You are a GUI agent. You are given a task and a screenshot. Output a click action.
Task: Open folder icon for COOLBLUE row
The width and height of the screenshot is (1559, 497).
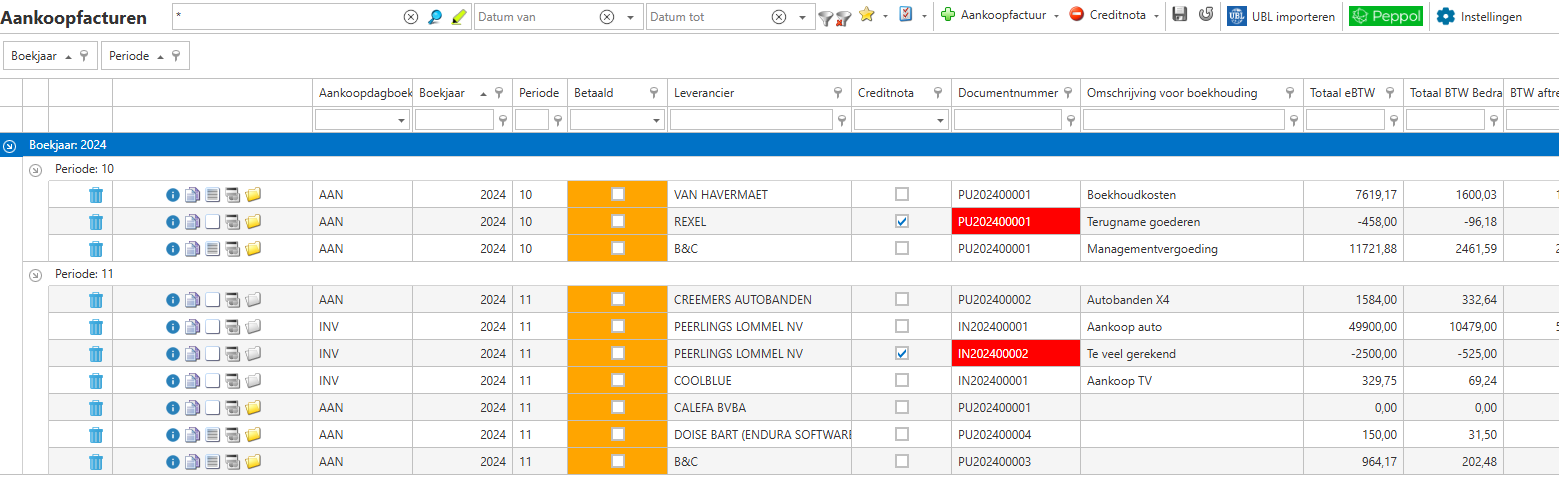pos(253,381)
